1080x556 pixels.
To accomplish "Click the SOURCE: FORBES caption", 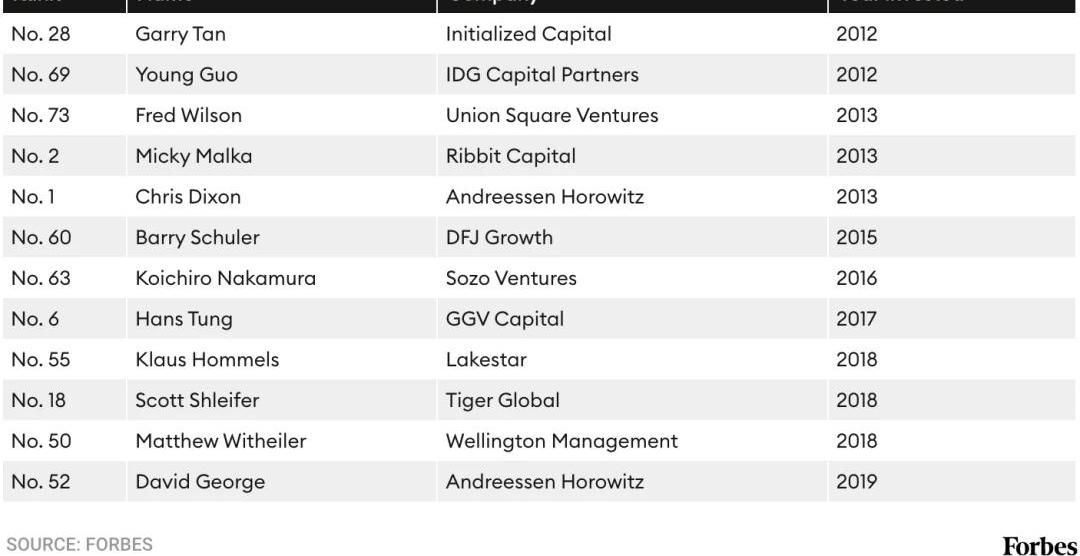I will 79,544.
